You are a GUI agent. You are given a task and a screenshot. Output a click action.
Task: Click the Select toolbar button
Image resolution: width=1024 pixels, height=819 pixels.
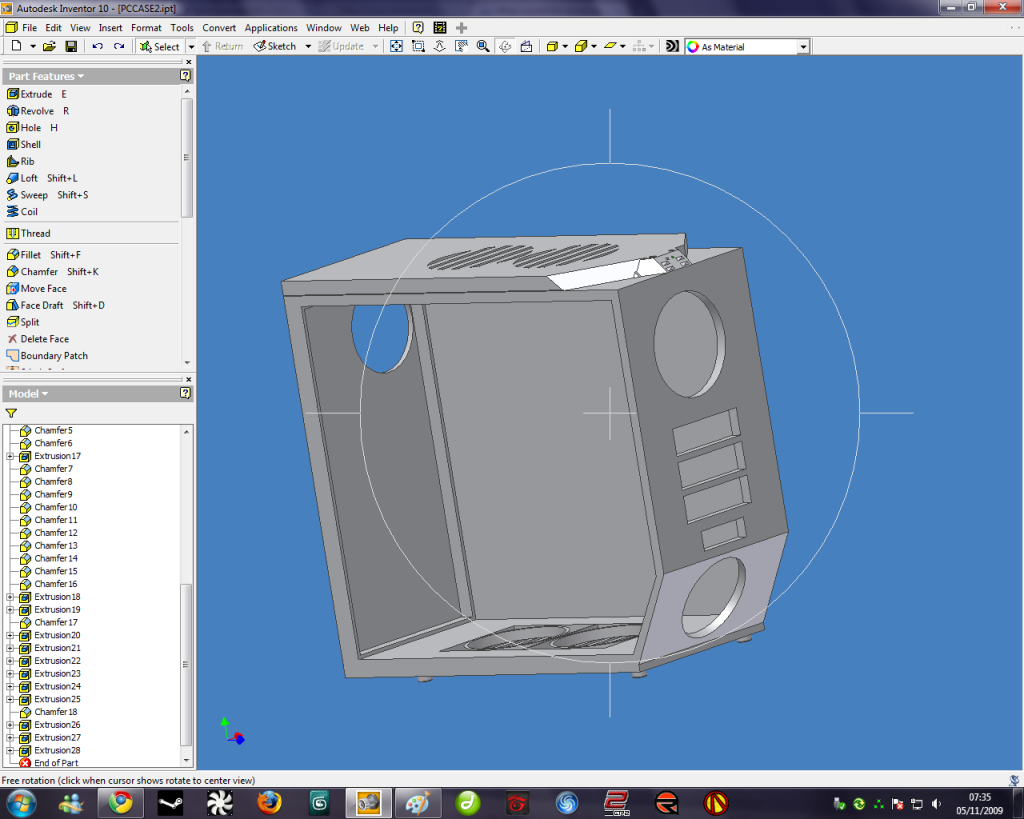click(x=159, y=47)
